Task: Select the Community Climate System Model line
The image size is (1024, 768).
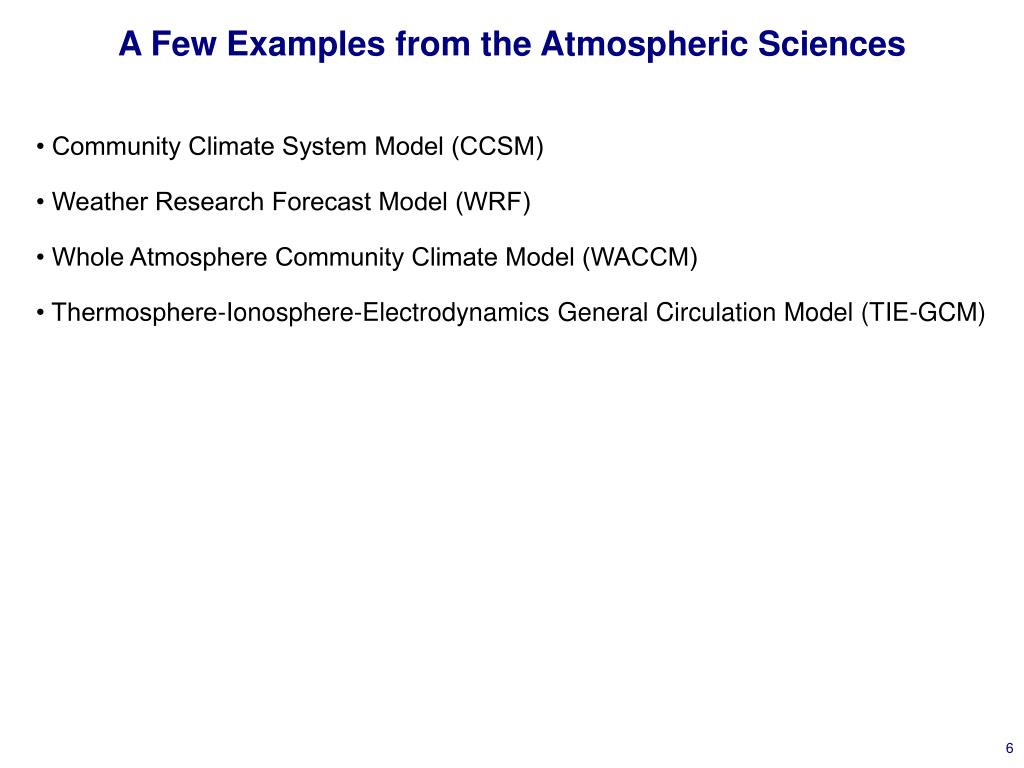Action: (x=290, y=146)
